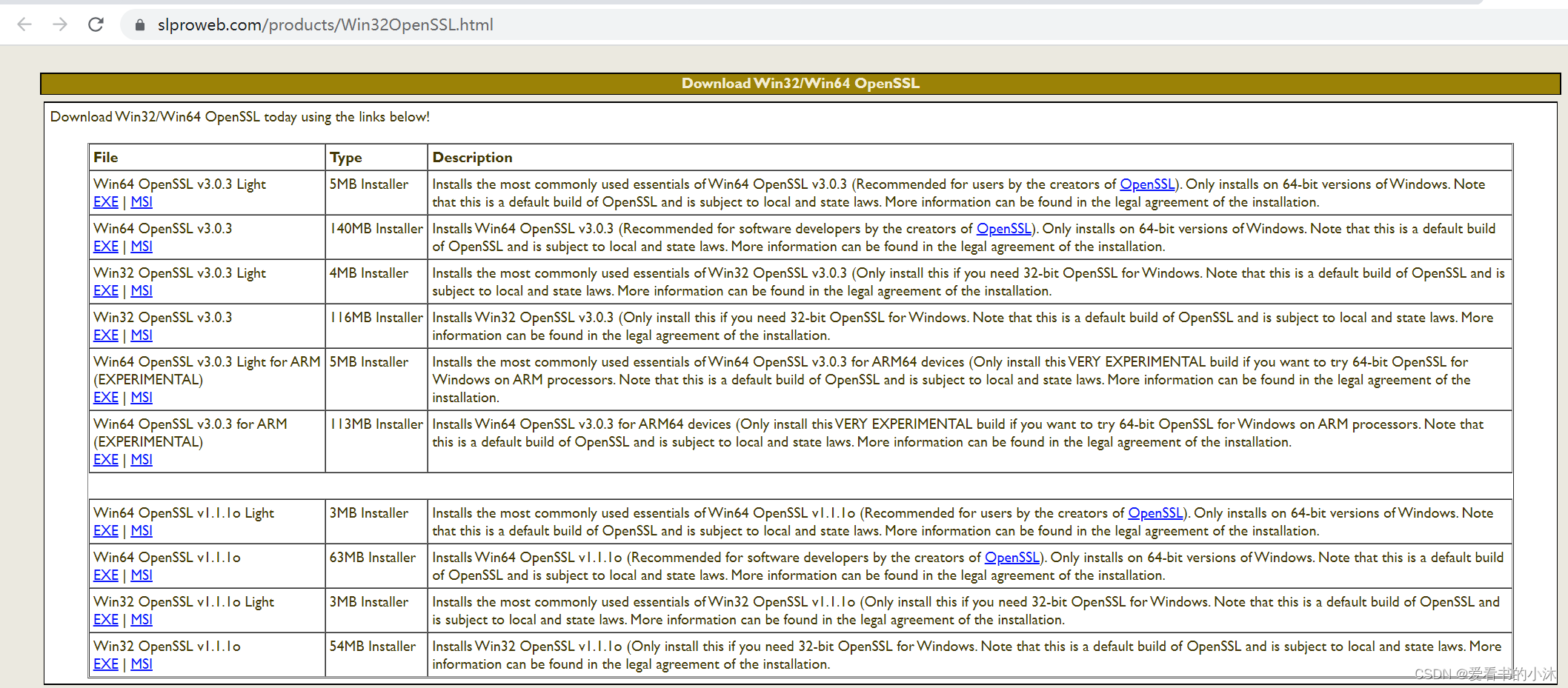The width and height of the screenshot is (1568, 688).
Task: View site security lock information
Action: click(x=139, y=25)
